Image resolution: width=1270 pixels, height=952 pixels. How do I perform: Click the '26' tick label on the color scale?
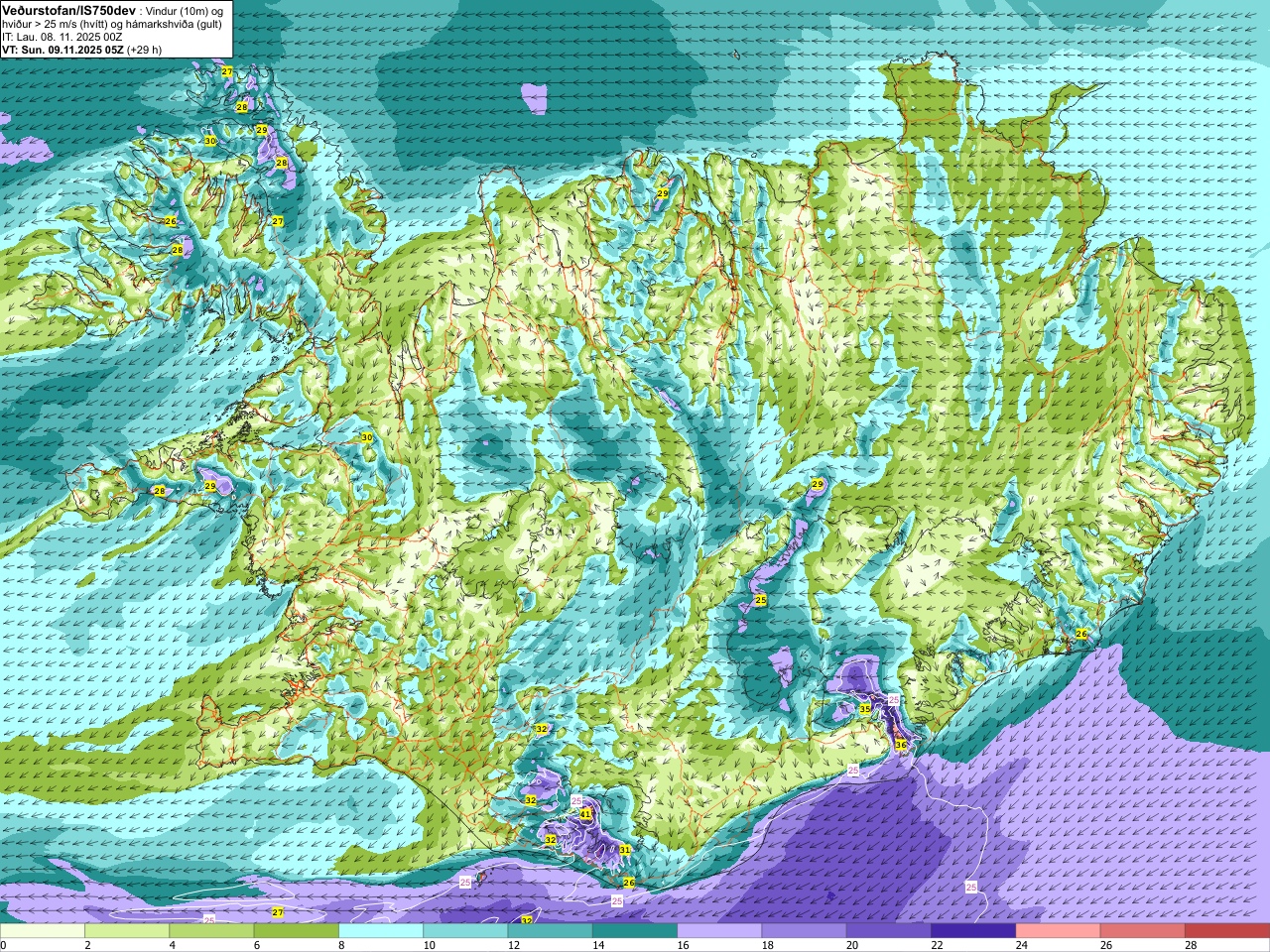1106,945
